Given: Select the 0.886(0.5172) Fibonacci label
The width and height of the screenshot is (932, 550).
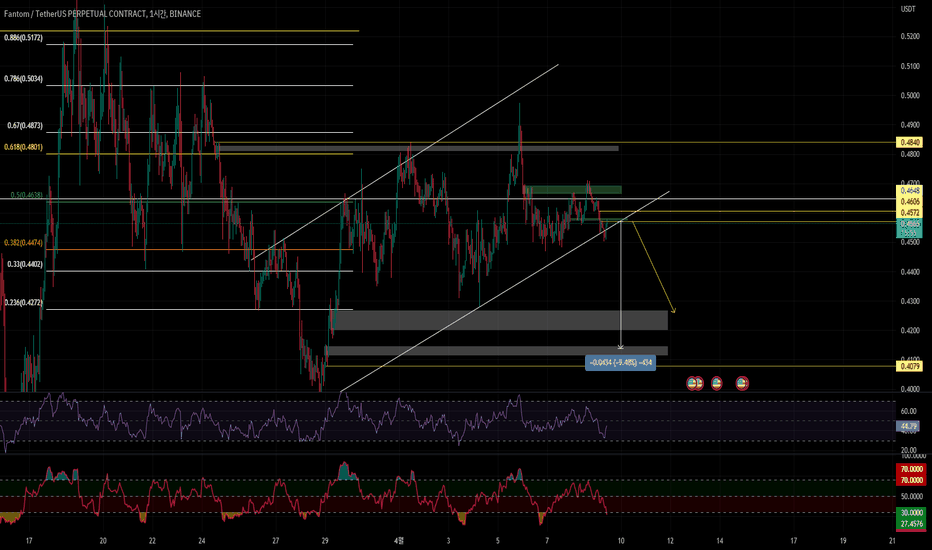Looking at the screenshot, I should click(x=23, y=37).
